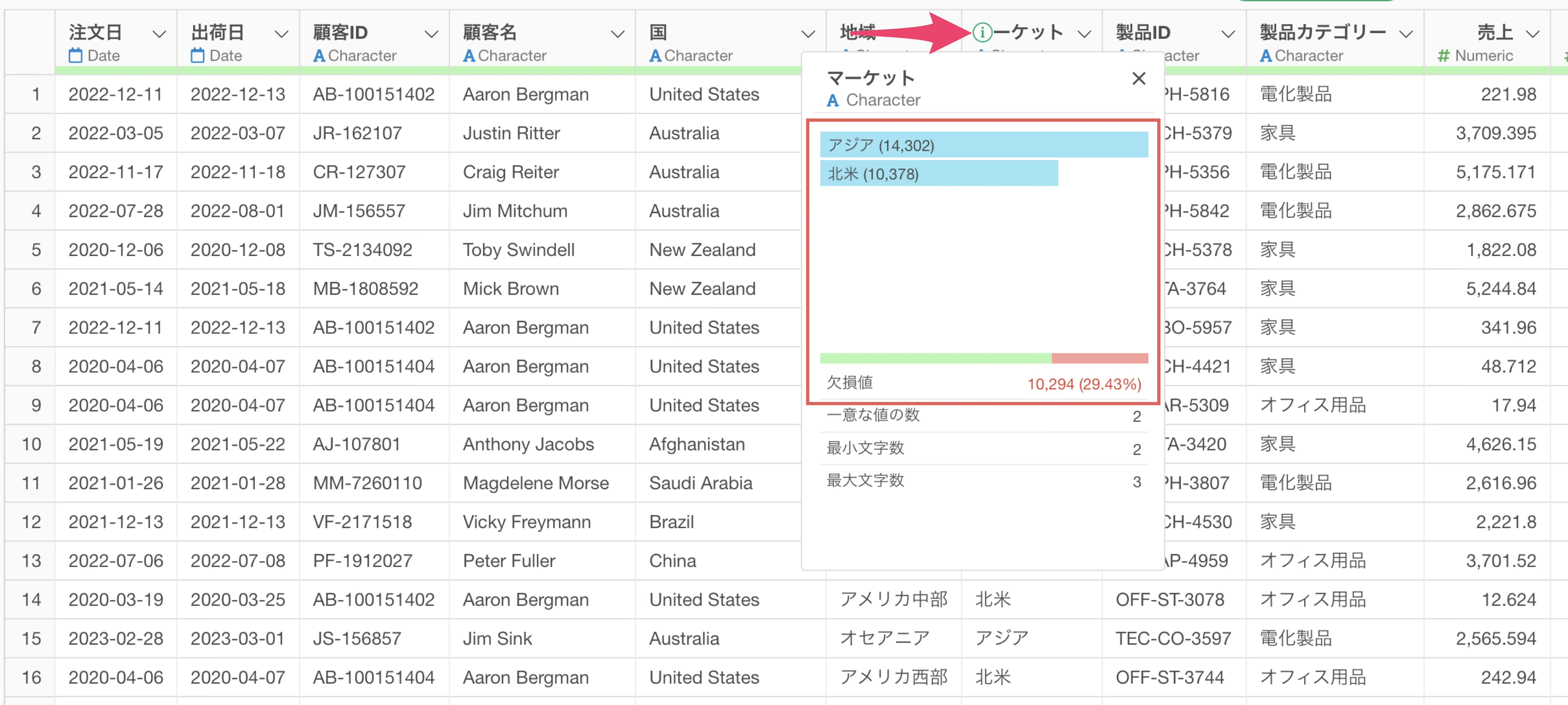Open the 国 column header menu
This screenshot has width=1568, height=705.
808,34
